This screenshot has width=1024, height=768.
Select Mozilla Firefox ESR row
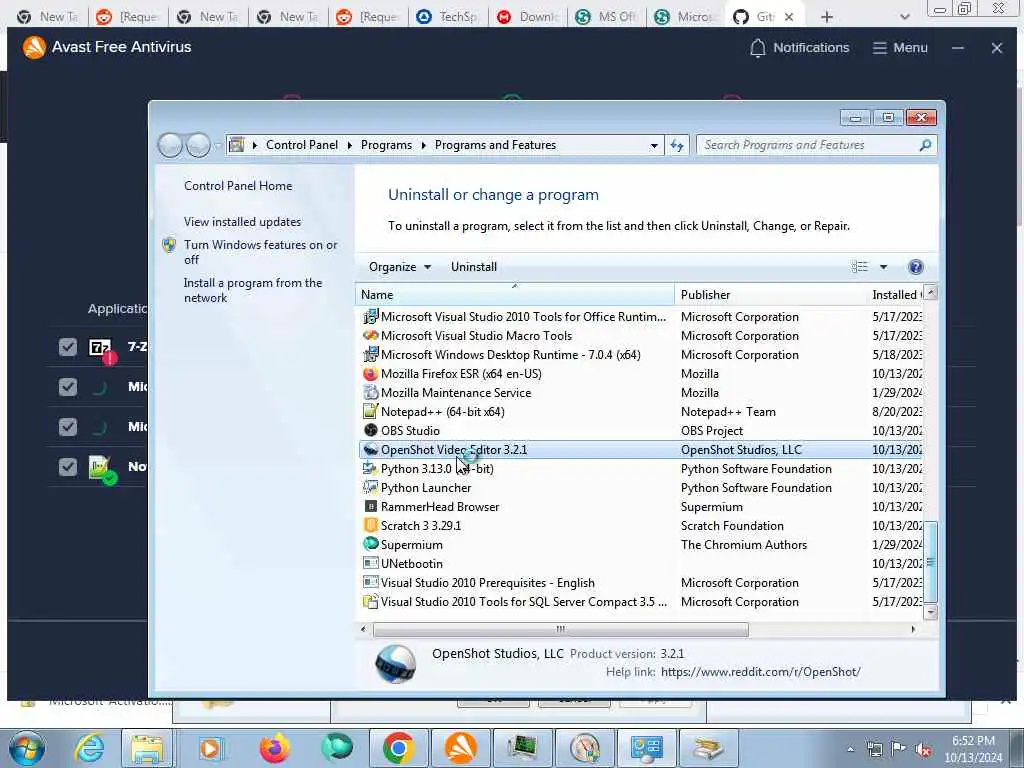click(640, 374)
